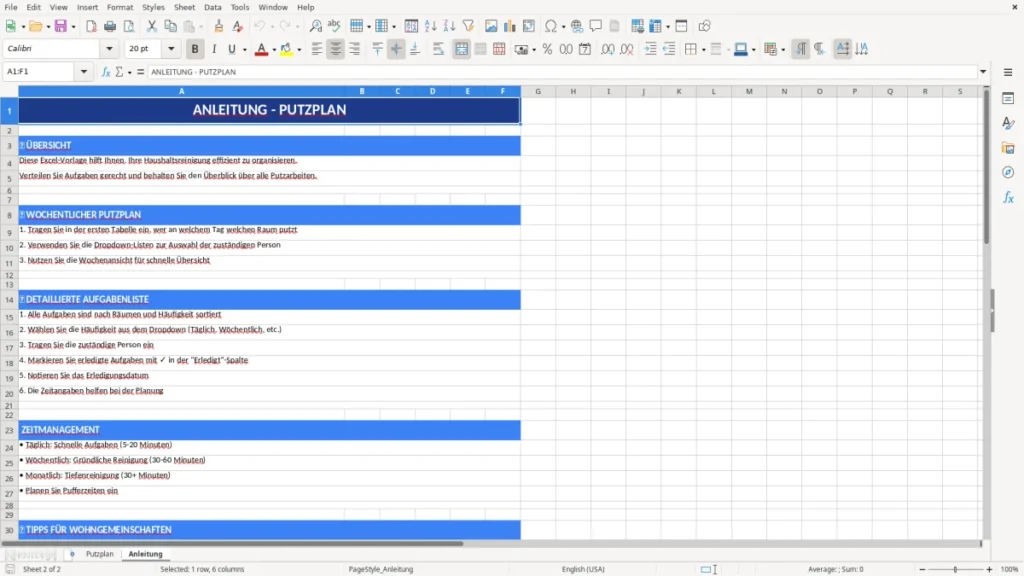Open the Gallery sidebar panel
The height and width of the screenshot is (576, 1024).
[x=1008, y=148]
